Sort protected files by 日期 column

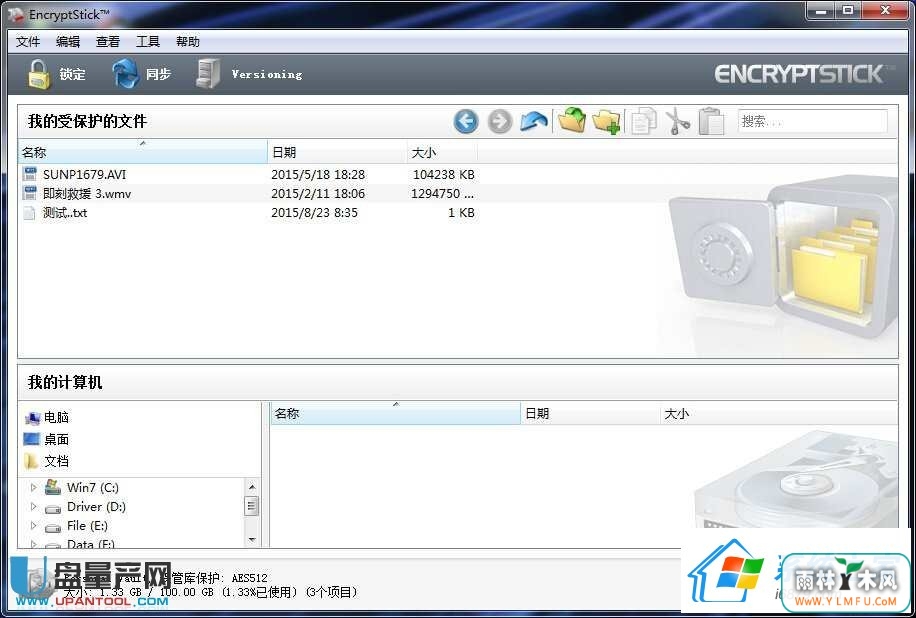(337, 152)
